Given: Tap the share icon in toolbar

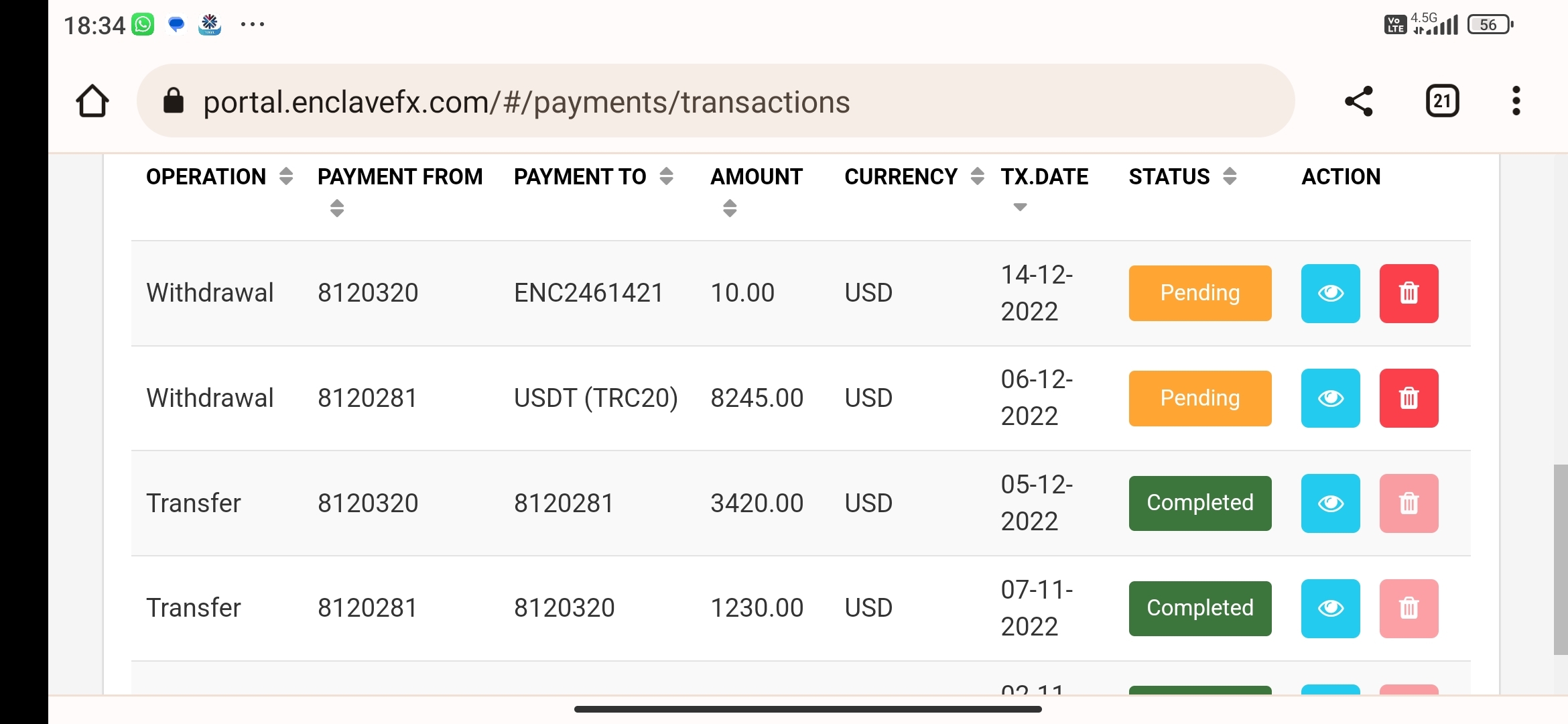Looking at the screenshot, I should (x=1359, y=101).
